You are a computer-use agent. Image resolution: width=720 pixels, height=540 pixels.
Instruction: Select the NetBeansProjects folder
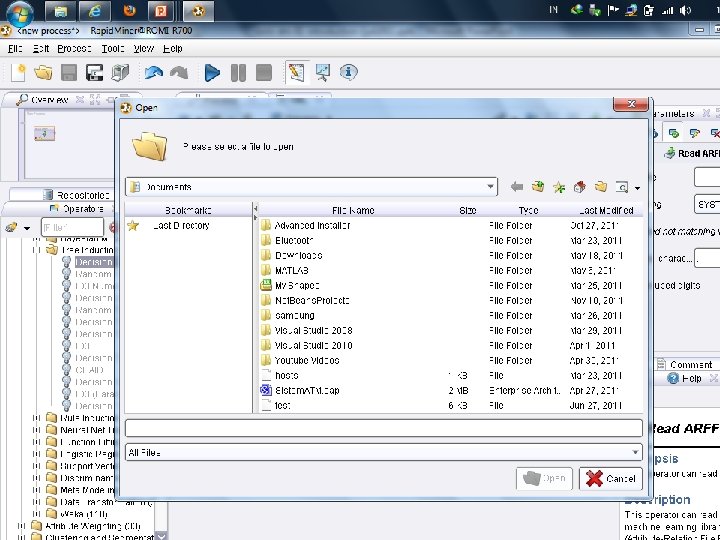click(312, 301)
